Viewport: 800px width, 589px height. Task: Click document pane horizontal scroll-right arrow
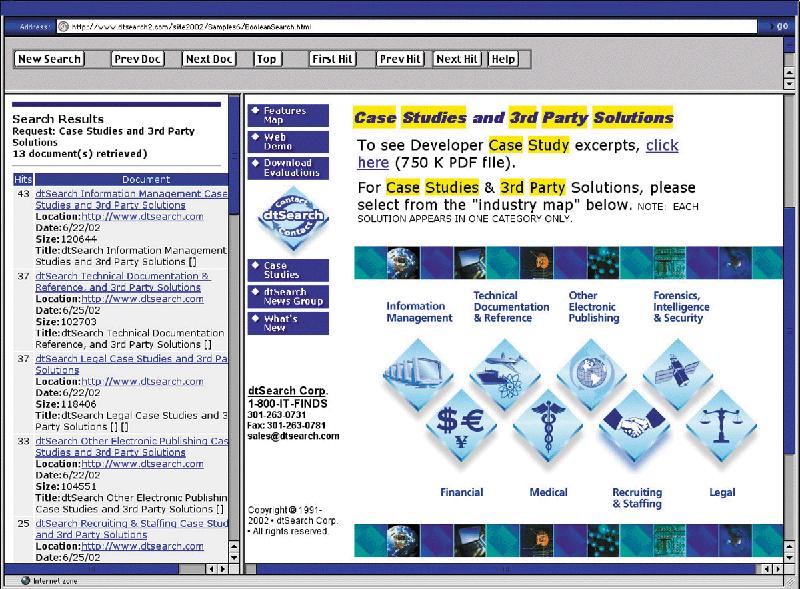pos(778,569)
